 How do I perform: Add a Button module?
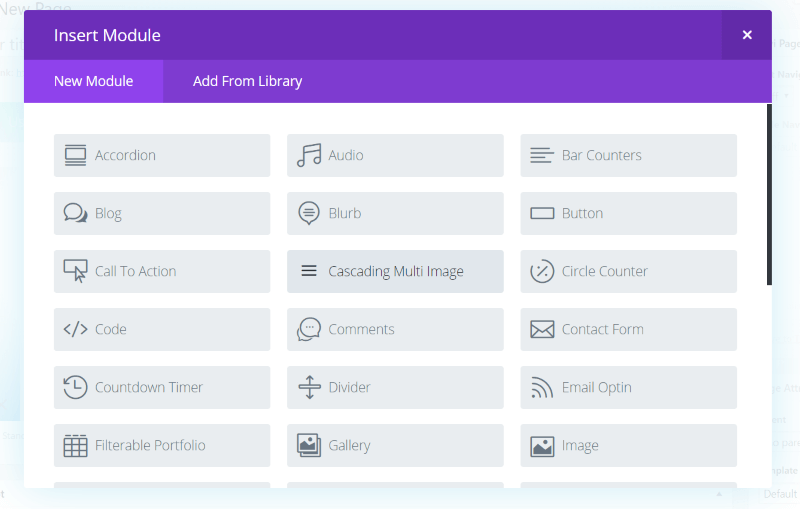tap(629, 213)
